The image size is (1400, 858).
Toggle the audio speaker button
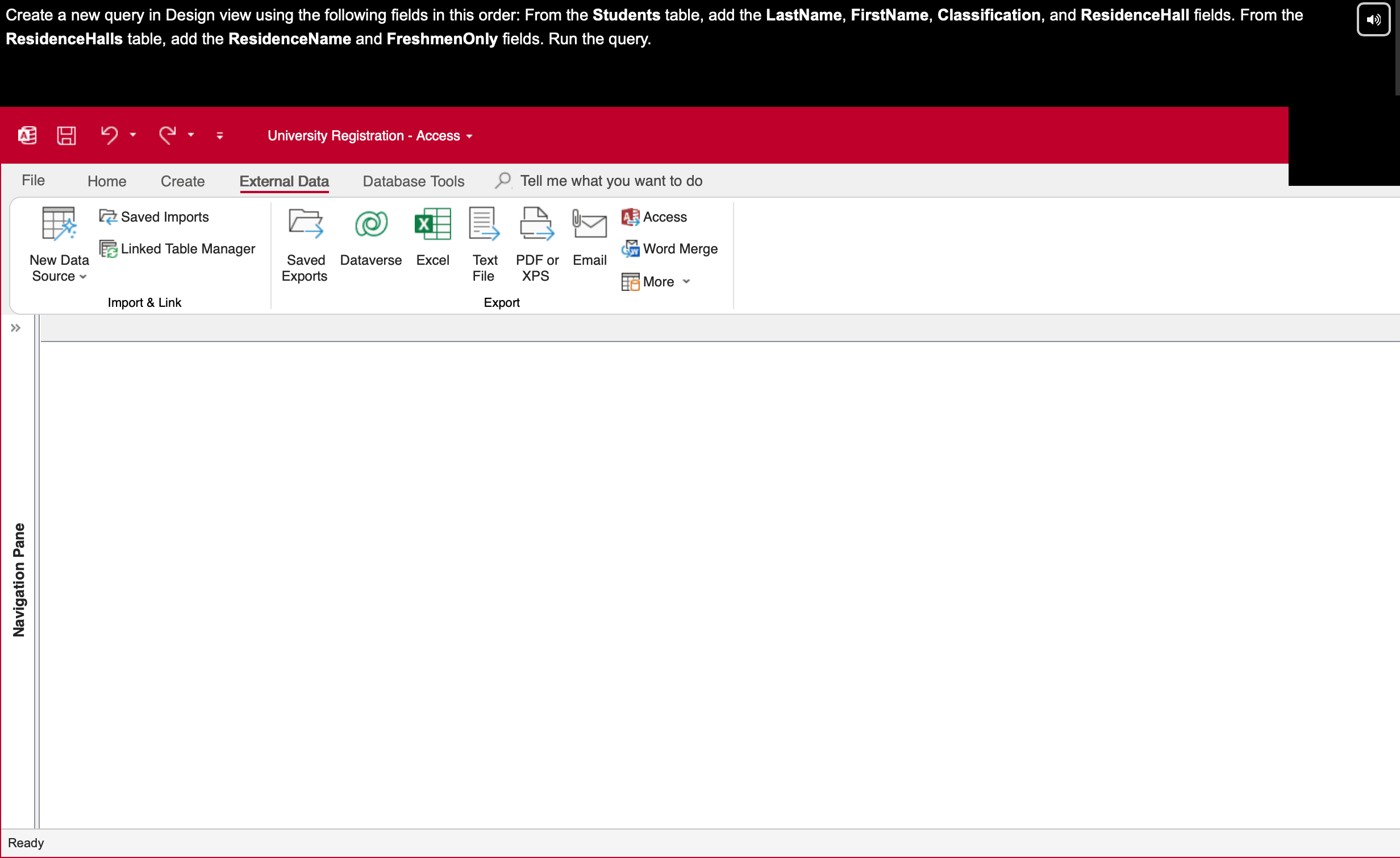coord(1373,19)
